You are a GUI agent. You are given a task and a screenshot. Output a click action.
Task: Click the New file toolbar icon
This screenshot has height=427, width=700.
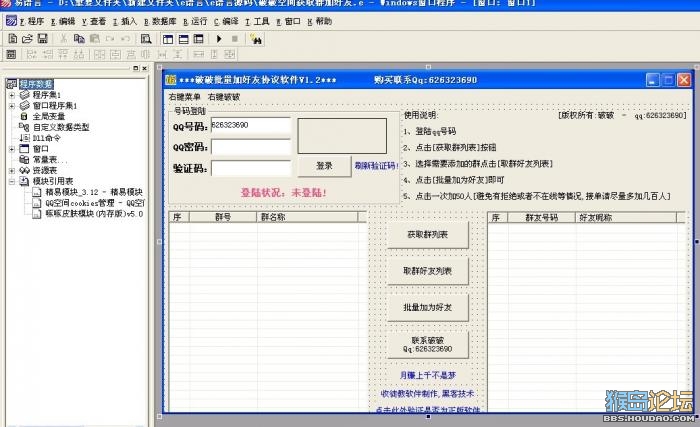(x=12, y=39)
